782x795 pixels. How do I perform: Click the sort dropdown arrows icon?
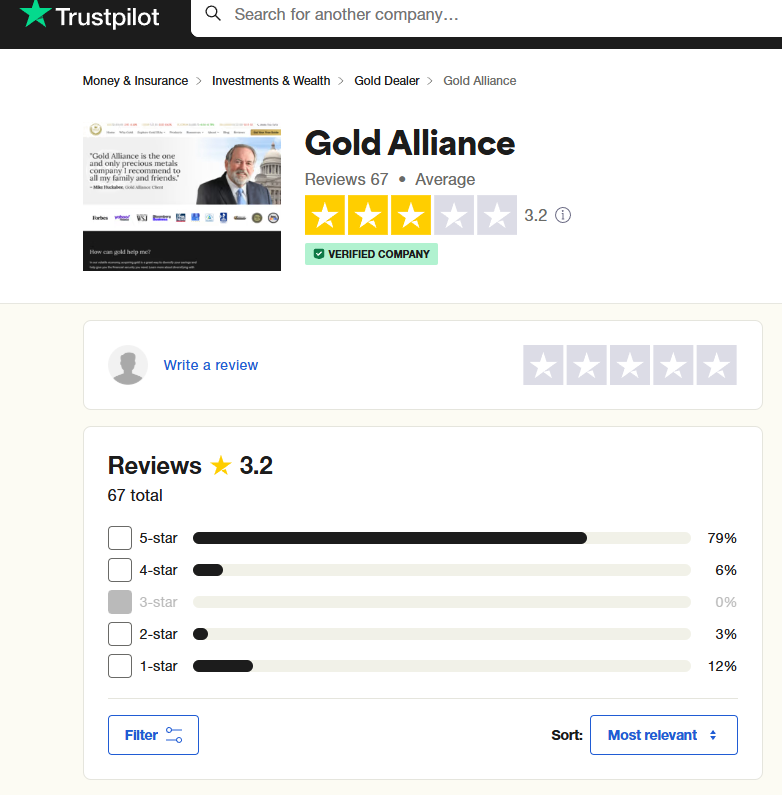713,735
